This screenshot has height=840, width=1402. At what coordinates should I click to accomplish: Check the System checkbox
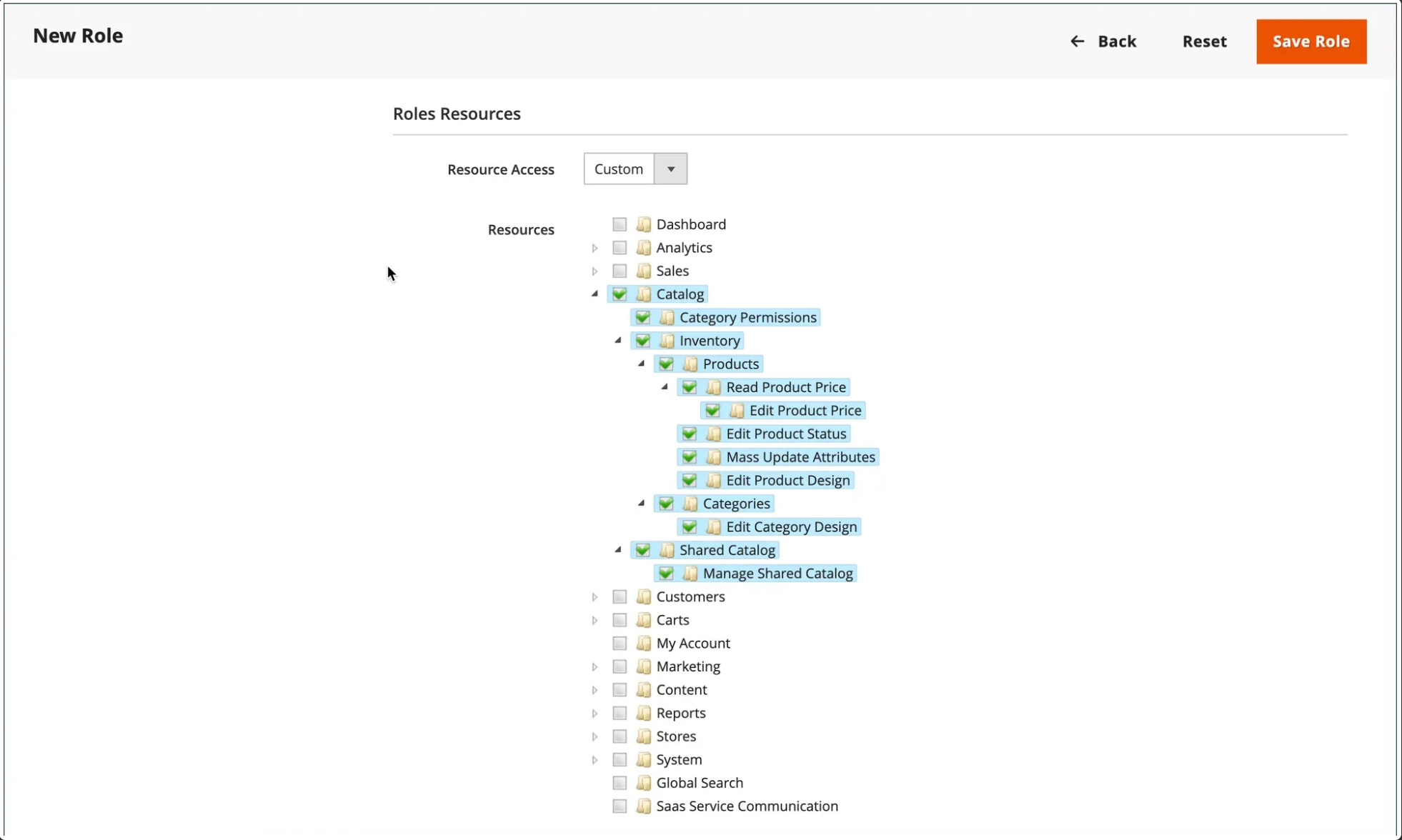point(620,760)
